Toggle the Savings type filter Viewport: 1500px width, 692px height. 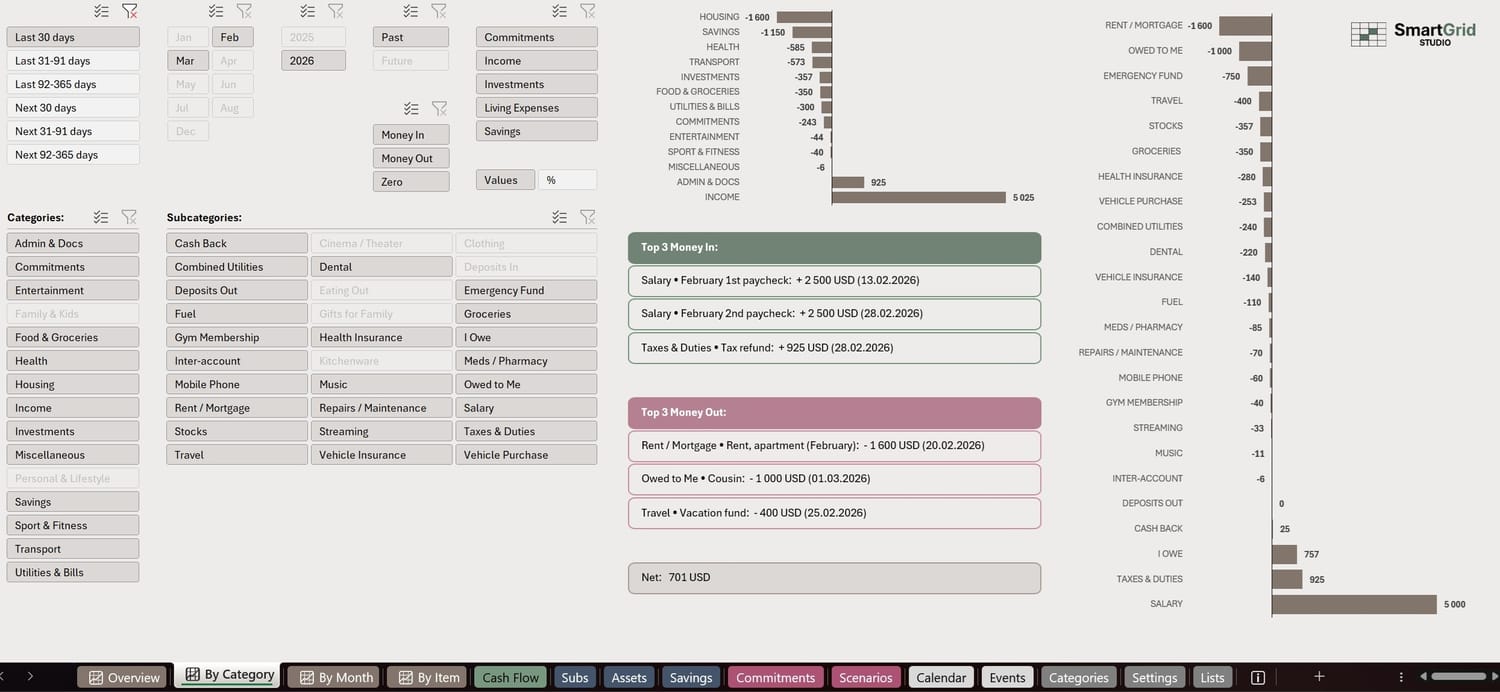click(x=536, y=130)
